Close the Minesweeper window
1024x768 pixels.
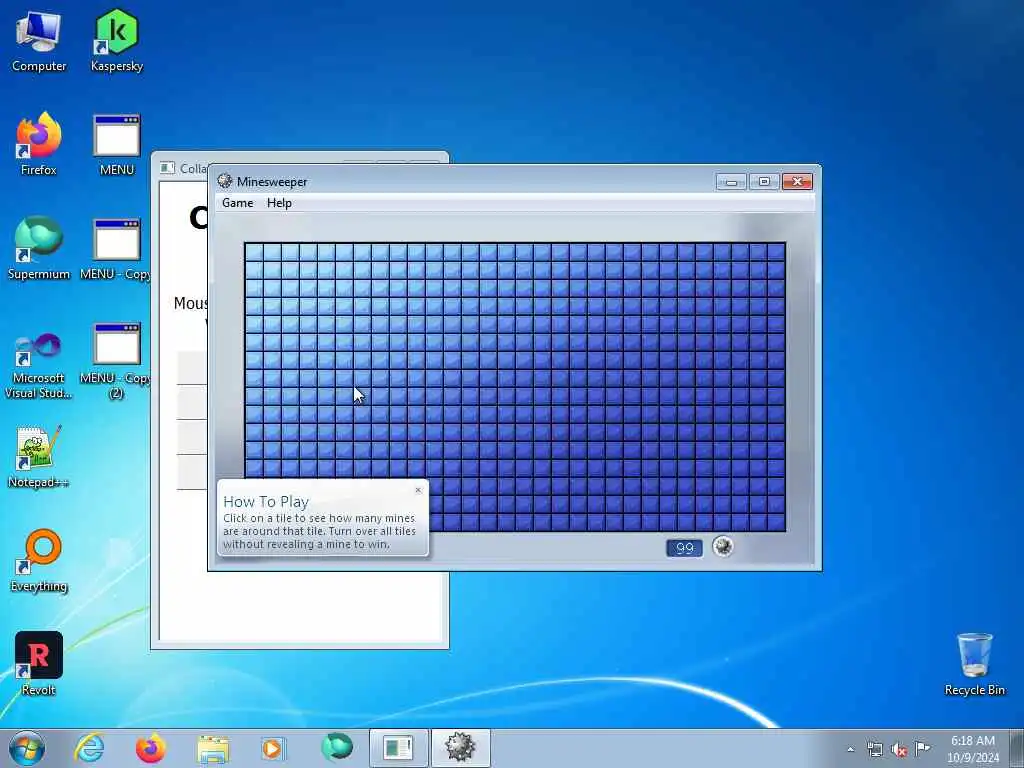pyautogui.click(x=797, y=182)
